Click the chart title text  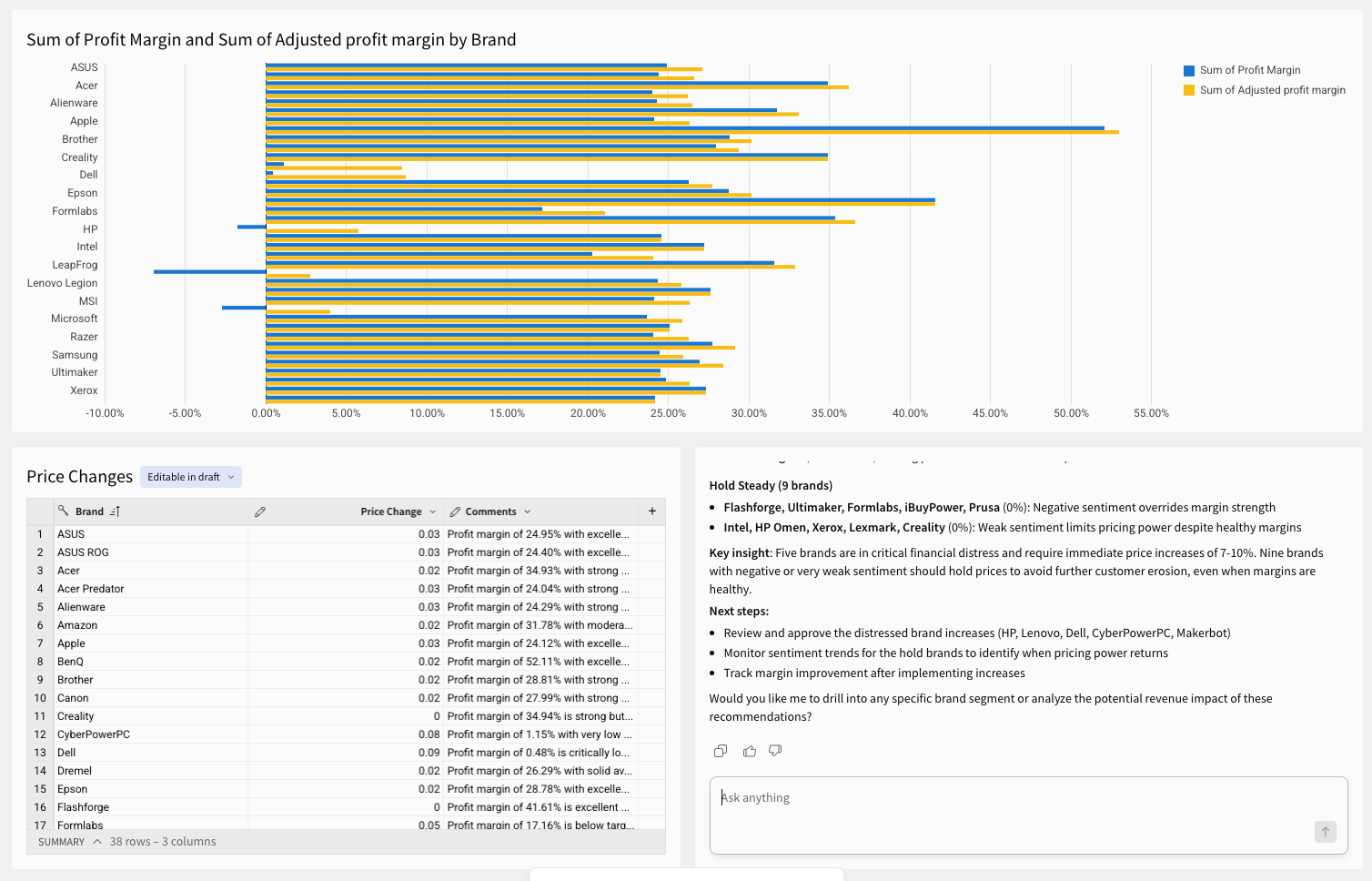pyautogui.click(x=271, y=40)
